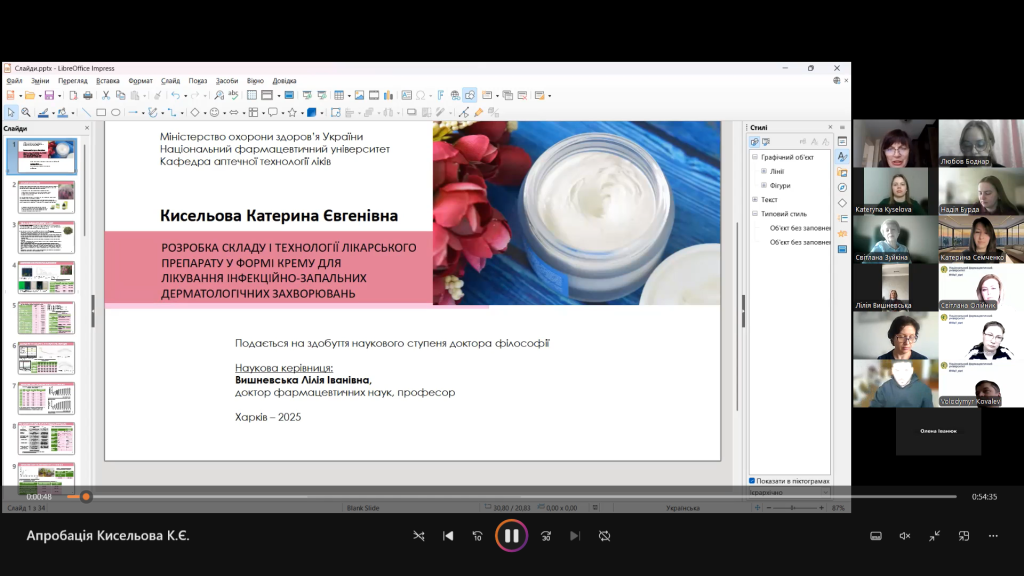The height and width of the screenshot is (576, 1024).
Task: Open the 'Файл' menu
Action: click(14, 81)
